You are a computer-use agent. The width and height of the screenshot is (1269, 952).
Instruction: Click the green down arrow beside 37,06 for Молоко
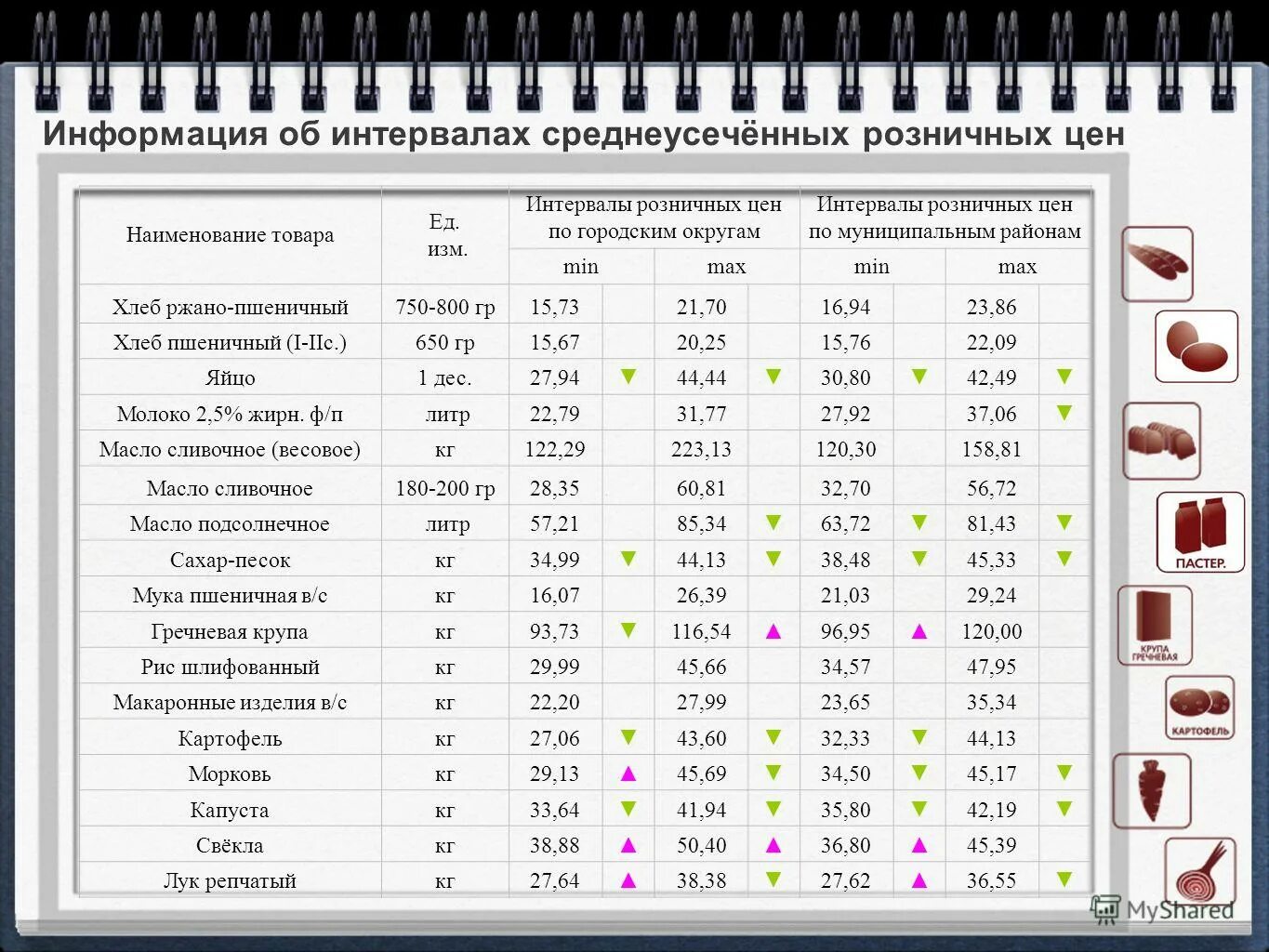point(1064,412)
